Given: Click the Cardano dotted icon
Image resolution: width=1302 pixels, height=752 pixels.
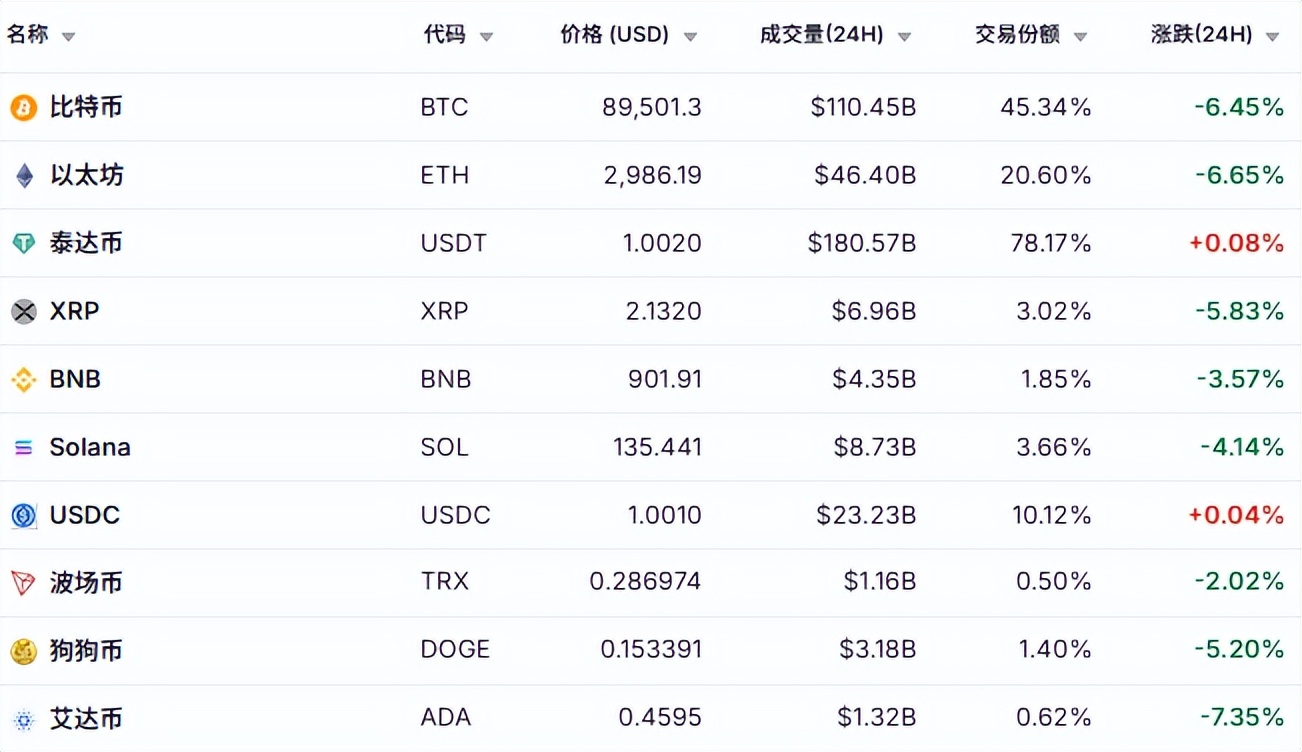Looking at the screenshot, I should click(x=23, y=719).
